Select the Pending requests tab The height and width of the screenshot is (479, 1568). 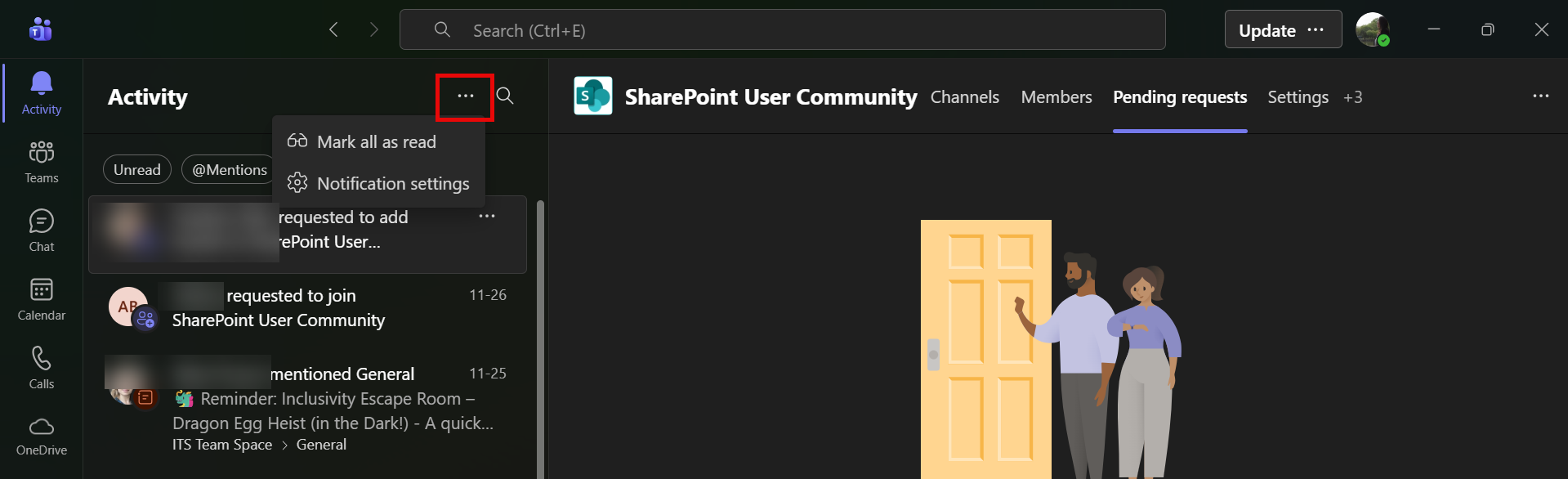click(x=1180, y=96)
